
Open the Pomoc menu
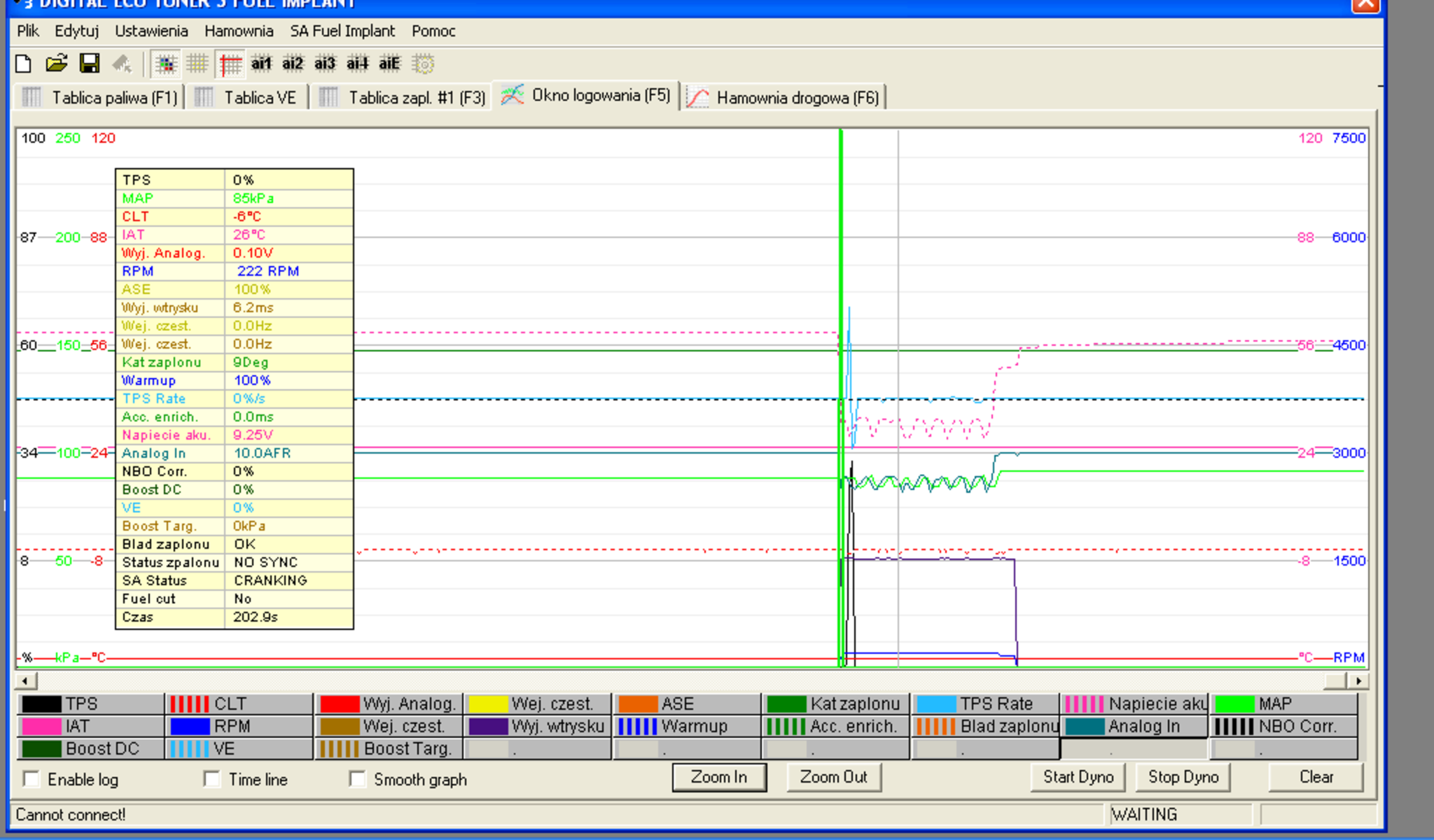pos(433,31)
